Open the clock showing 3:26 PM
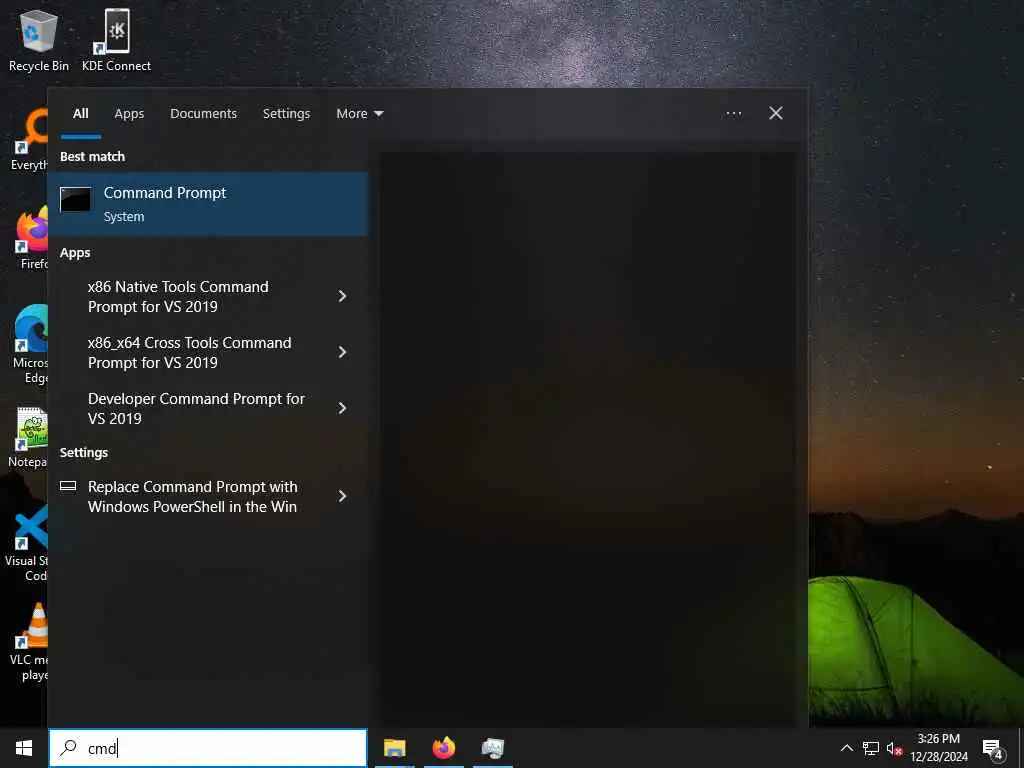 [938, 748]
